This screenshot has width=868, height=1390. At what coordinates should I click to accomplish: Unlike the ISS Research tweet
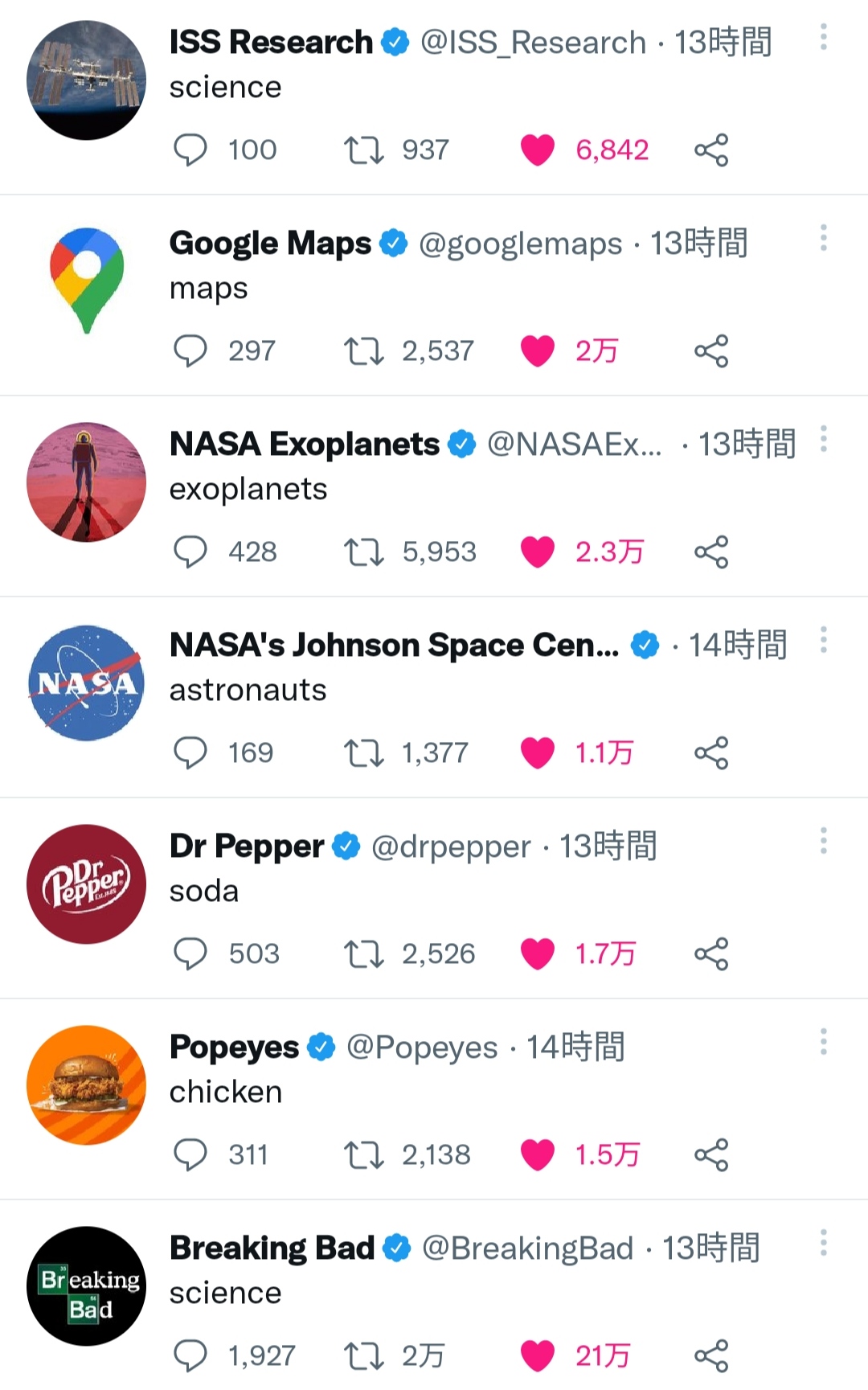[x=538, y=150]
